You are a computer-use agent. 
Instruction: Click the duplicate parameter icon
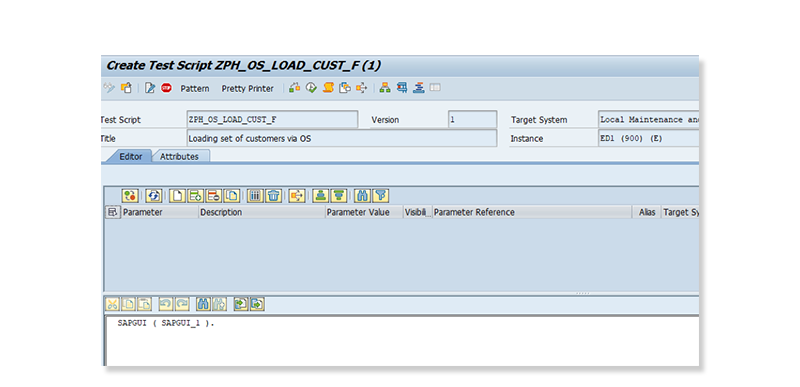click(232, 195)
